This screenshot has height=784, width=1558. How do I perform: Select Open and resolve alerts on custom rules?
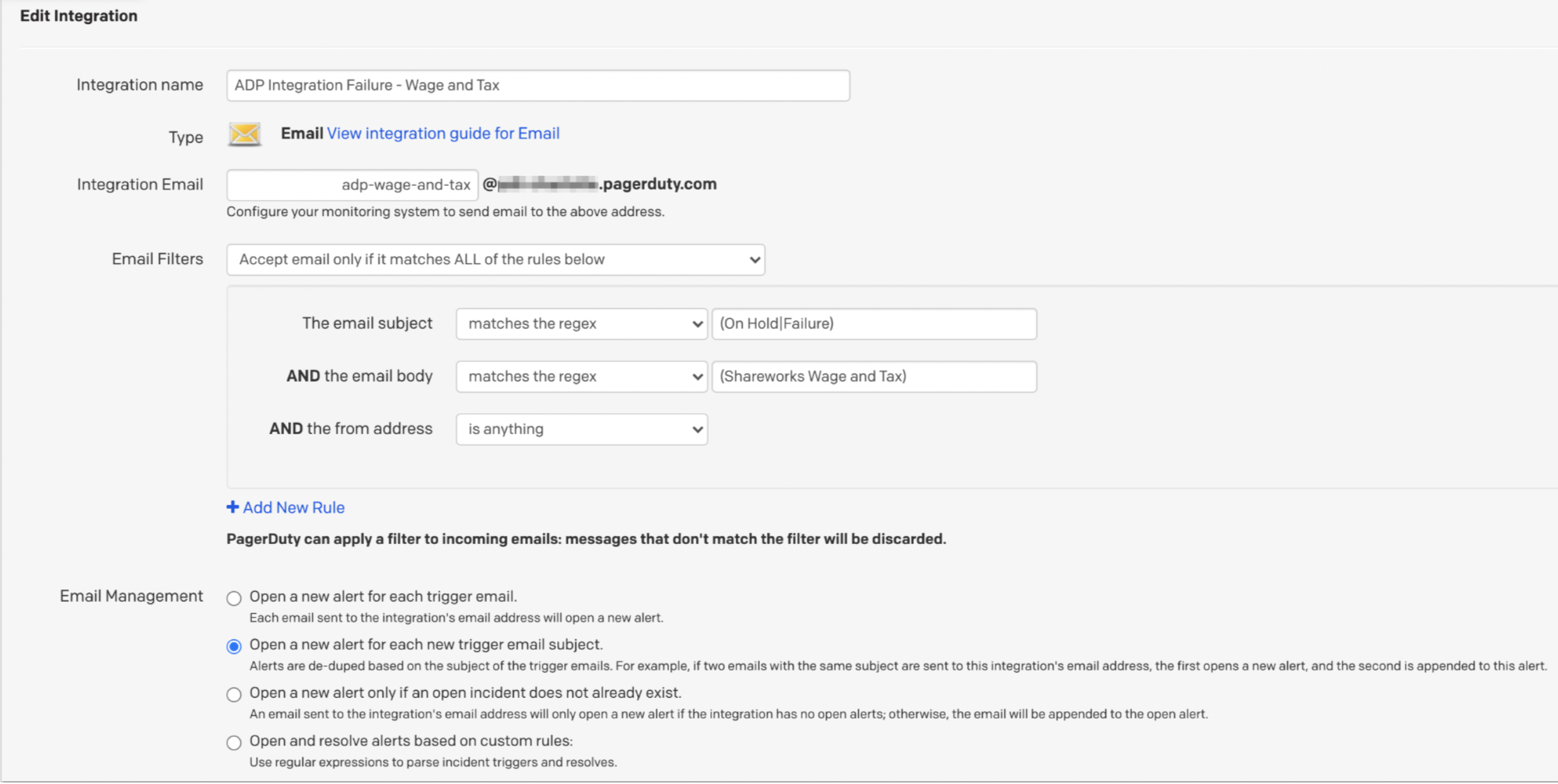coord(234,742)
